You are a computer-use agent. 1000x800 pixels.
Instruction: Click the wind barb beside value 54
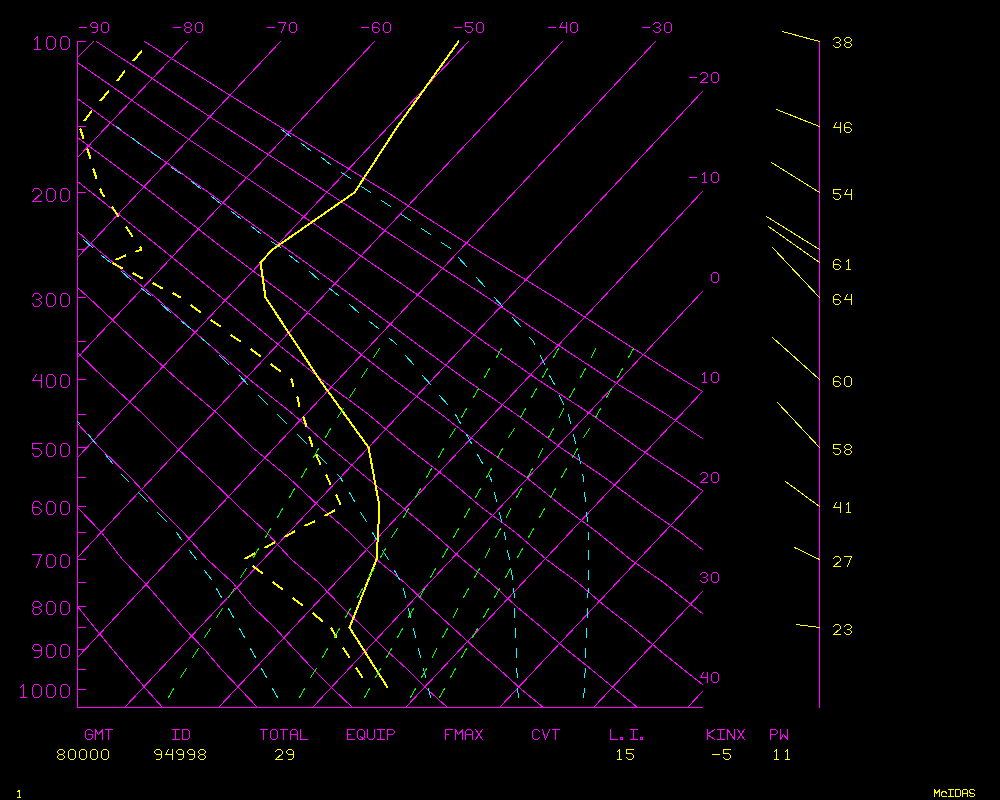pyautogui.click(x=795, y=178)
